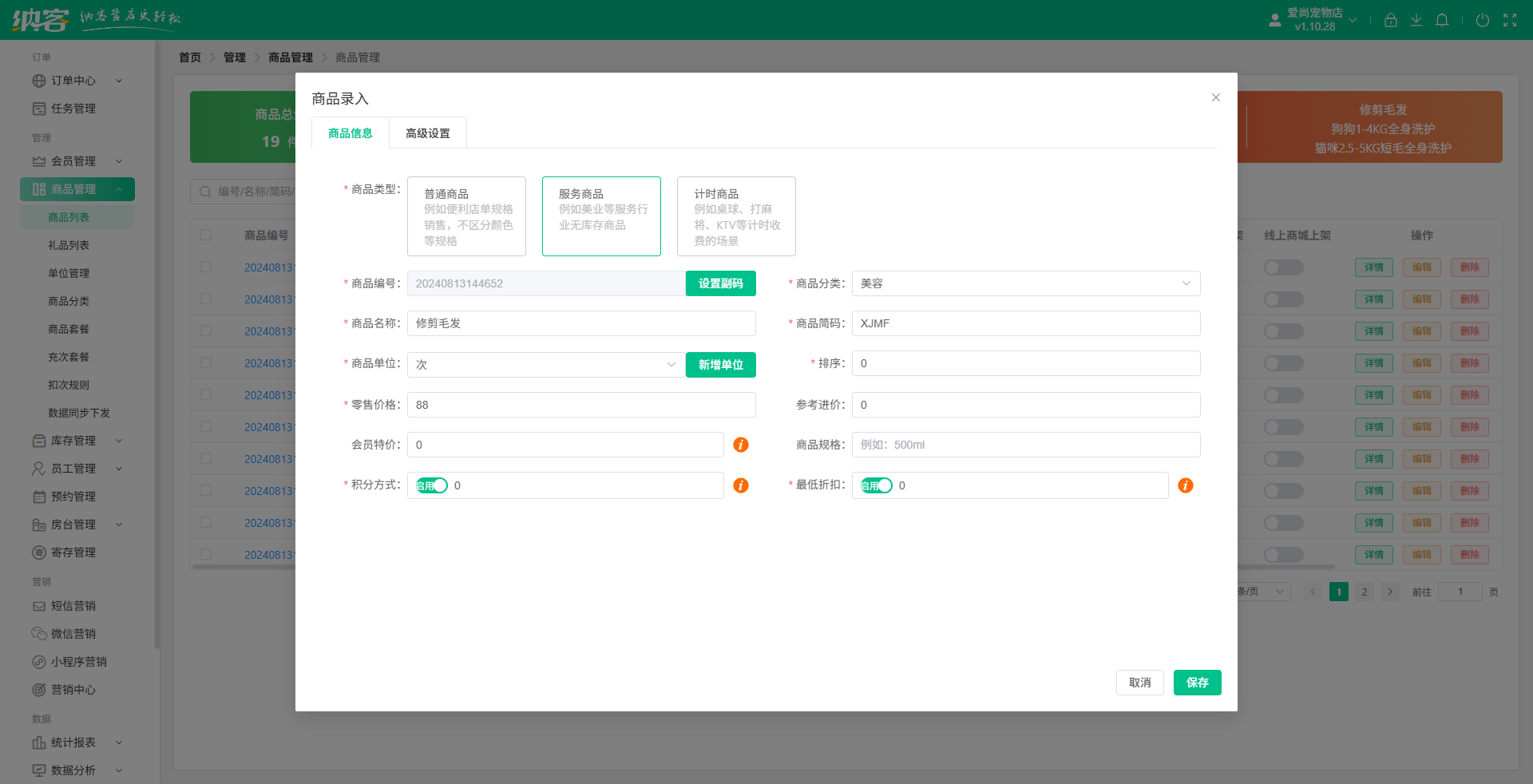Click info icon beside 积分方式 field
The width and height of the screenshot is (1533, 784).
tap(741, 485)
